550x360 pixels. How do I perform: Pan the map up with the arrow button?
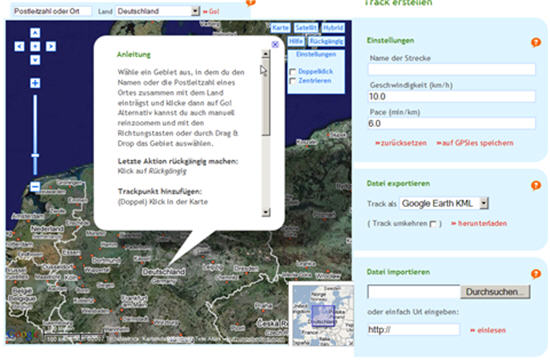click(35, 33)
